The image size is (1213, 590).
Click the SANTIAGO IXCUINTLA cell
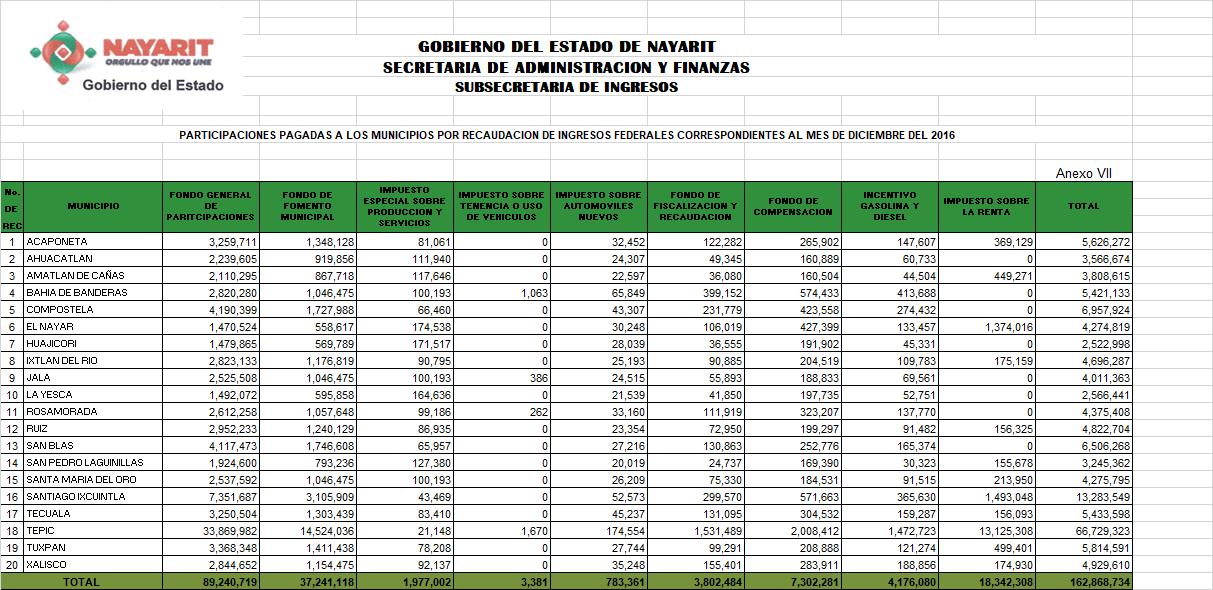click(93, 497)
